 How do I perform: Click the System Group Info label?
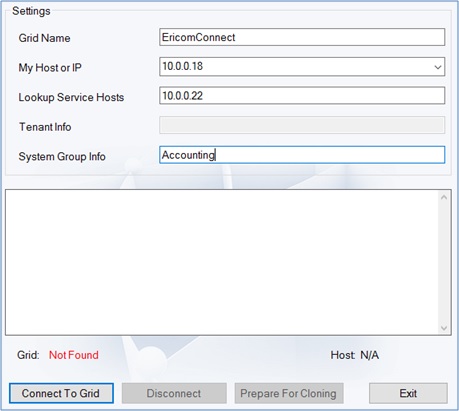pos(62,156)
